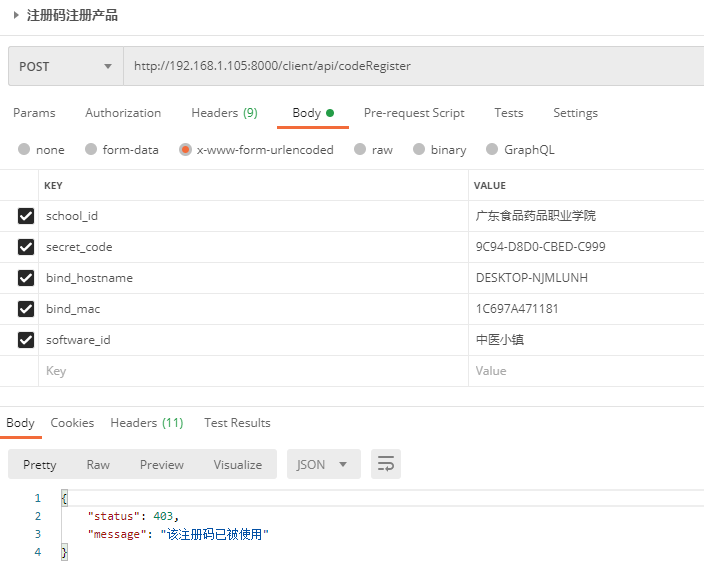
Task: Disable the bind_mac parameter checkbox
Action: [26, 309]
